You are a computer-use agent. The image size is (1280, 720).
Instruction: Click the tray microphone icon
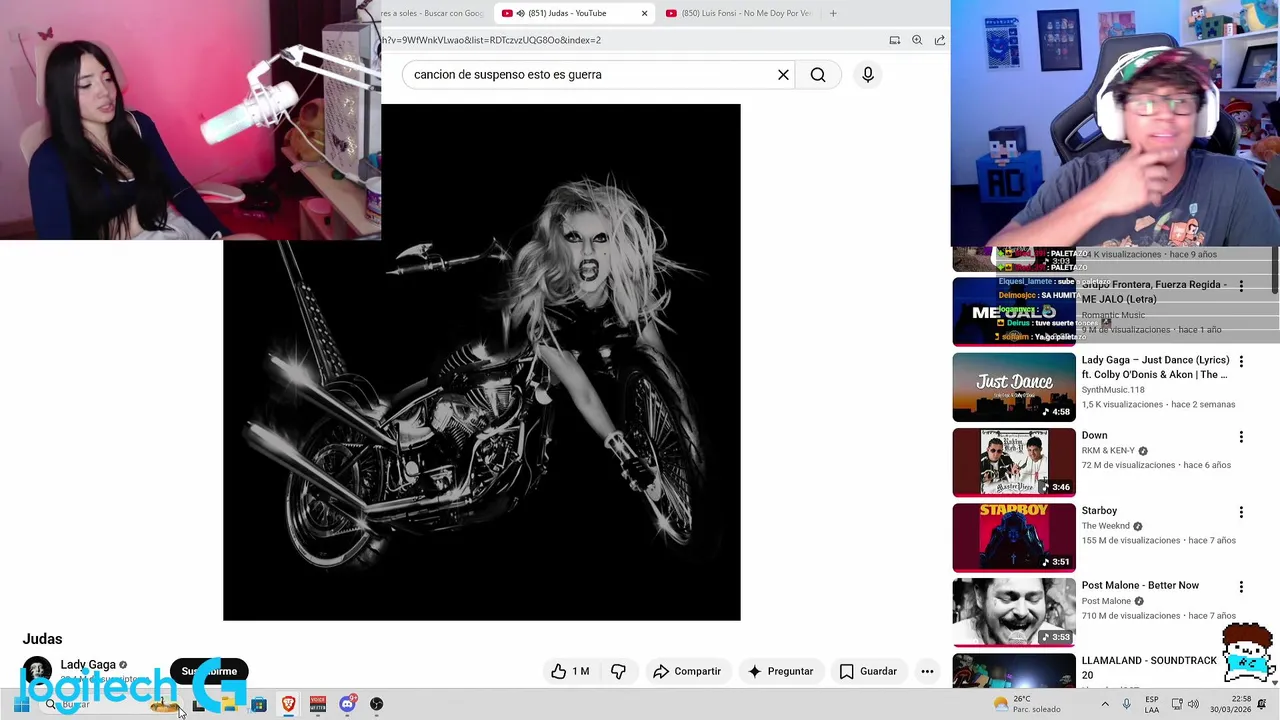point(1126,704)
